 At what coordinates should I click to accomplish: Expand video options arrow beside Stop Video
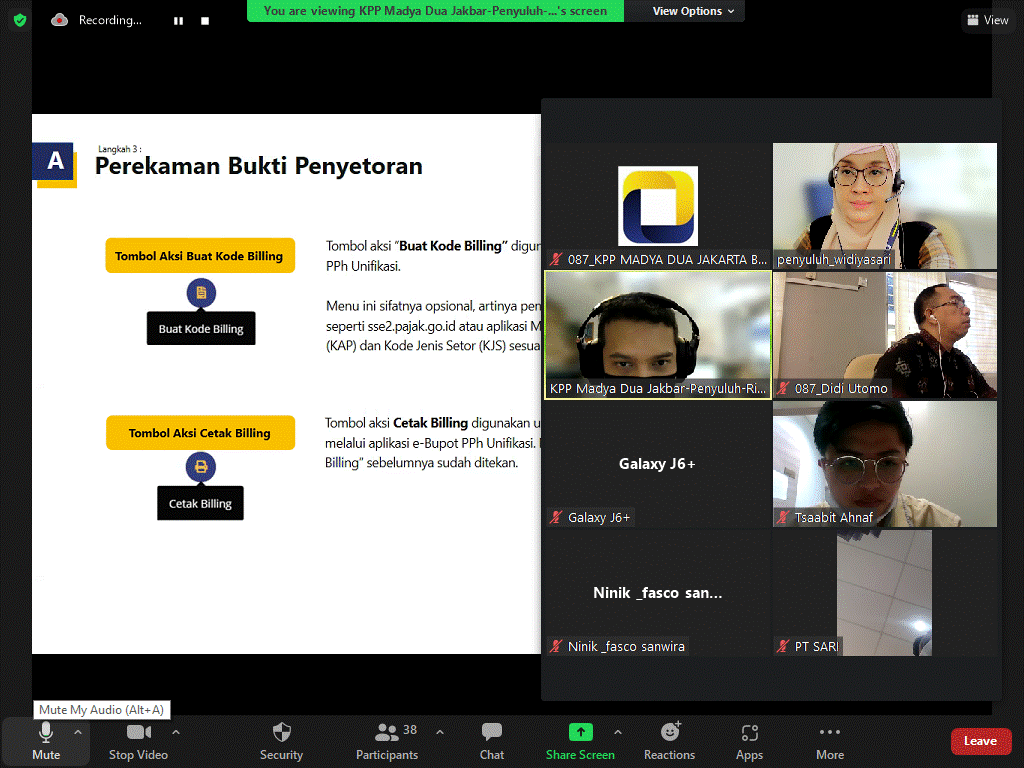[x=176, y=731]
